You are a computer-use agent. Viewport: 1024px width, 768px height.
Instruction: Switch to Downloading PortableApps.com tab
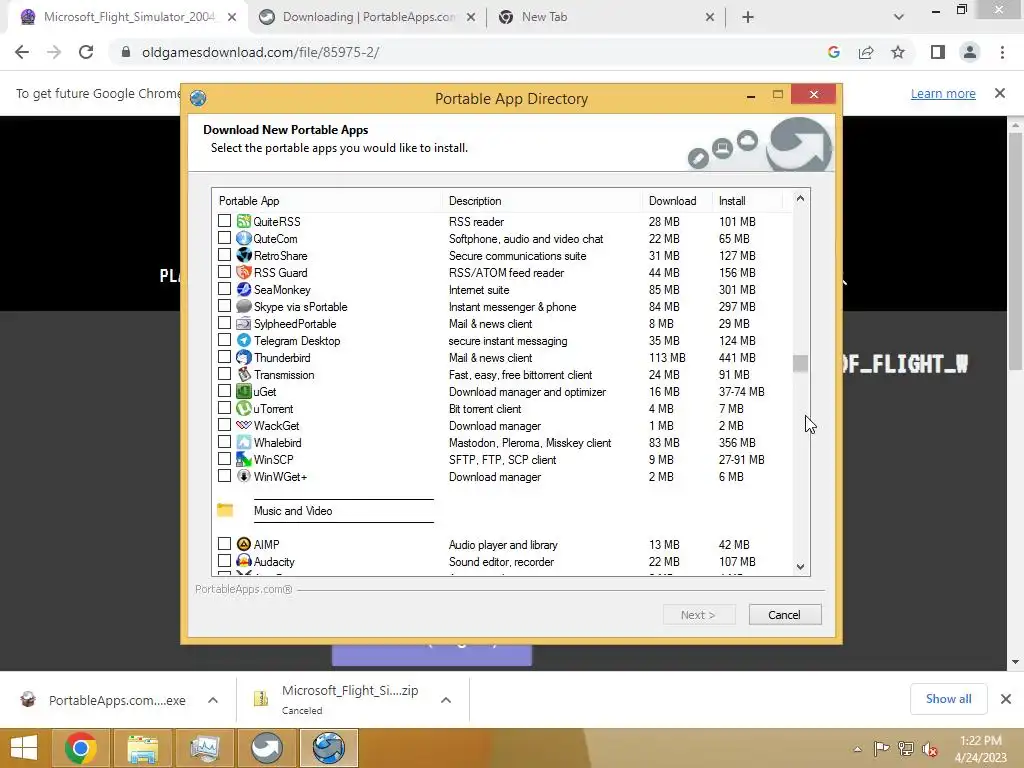pyautogui.click(x=367, y=17)
